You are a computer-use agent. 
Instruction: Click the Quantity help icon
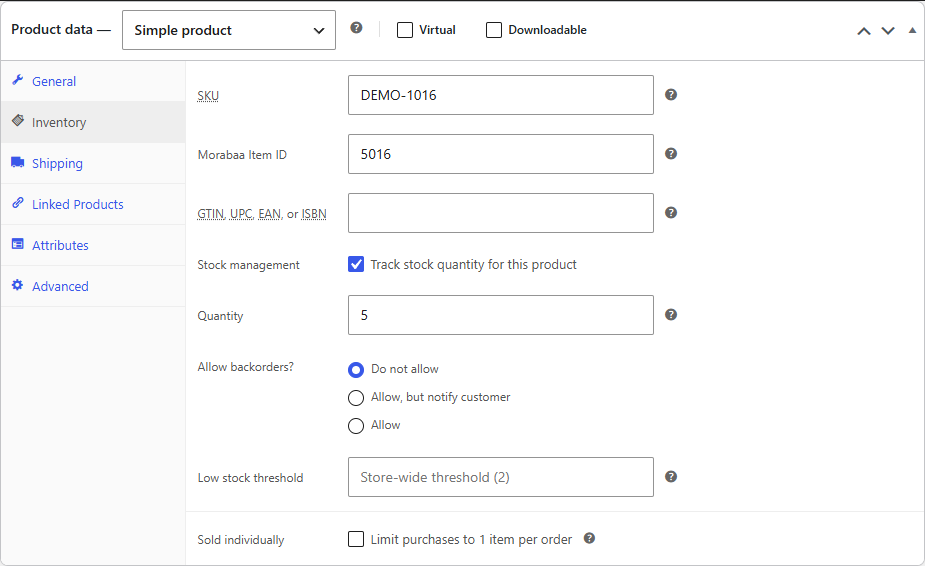[x=671, y=315]
